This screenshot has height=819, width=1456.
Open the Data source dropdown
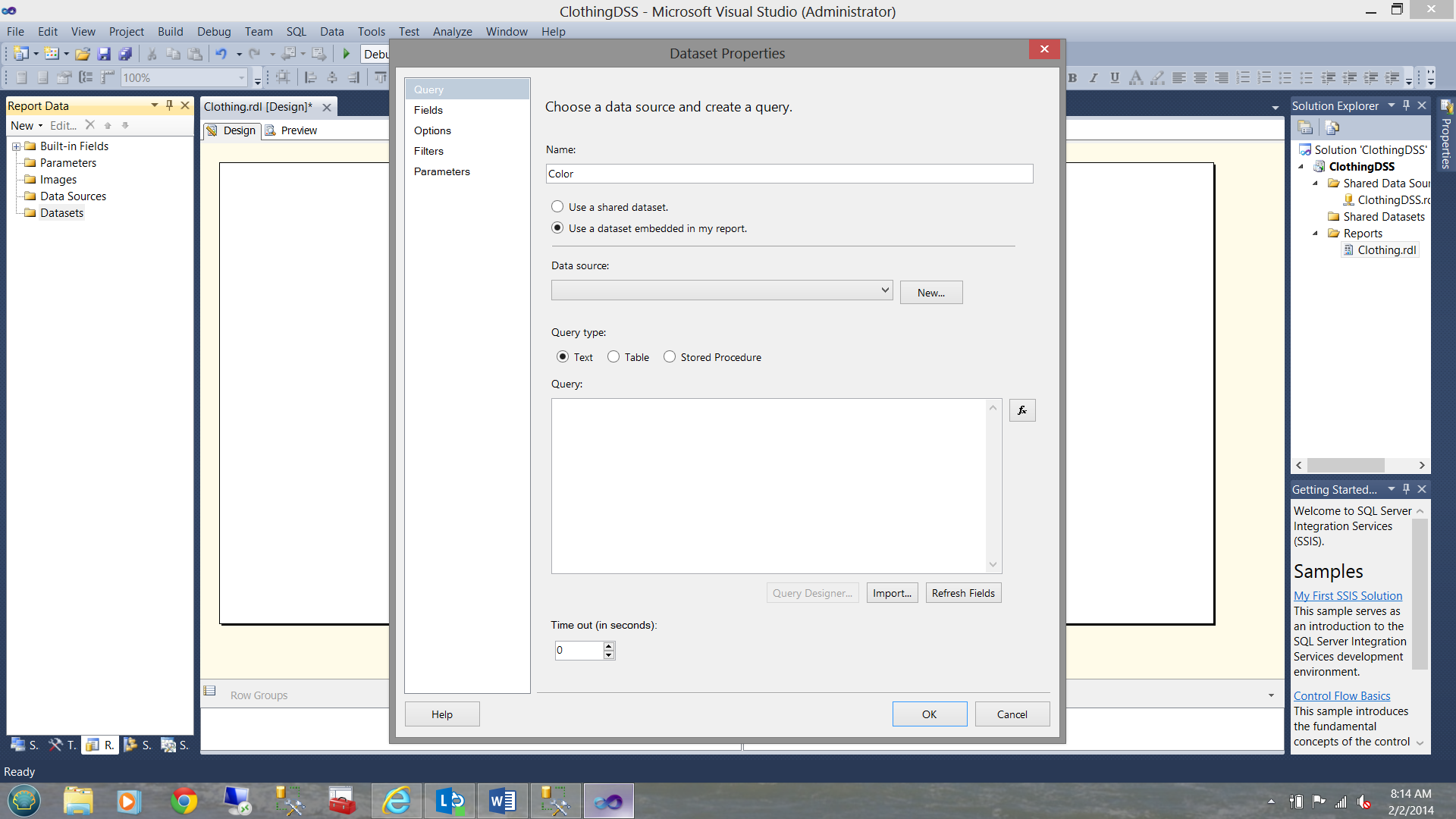pyautogui.click(x=884, y=290)
